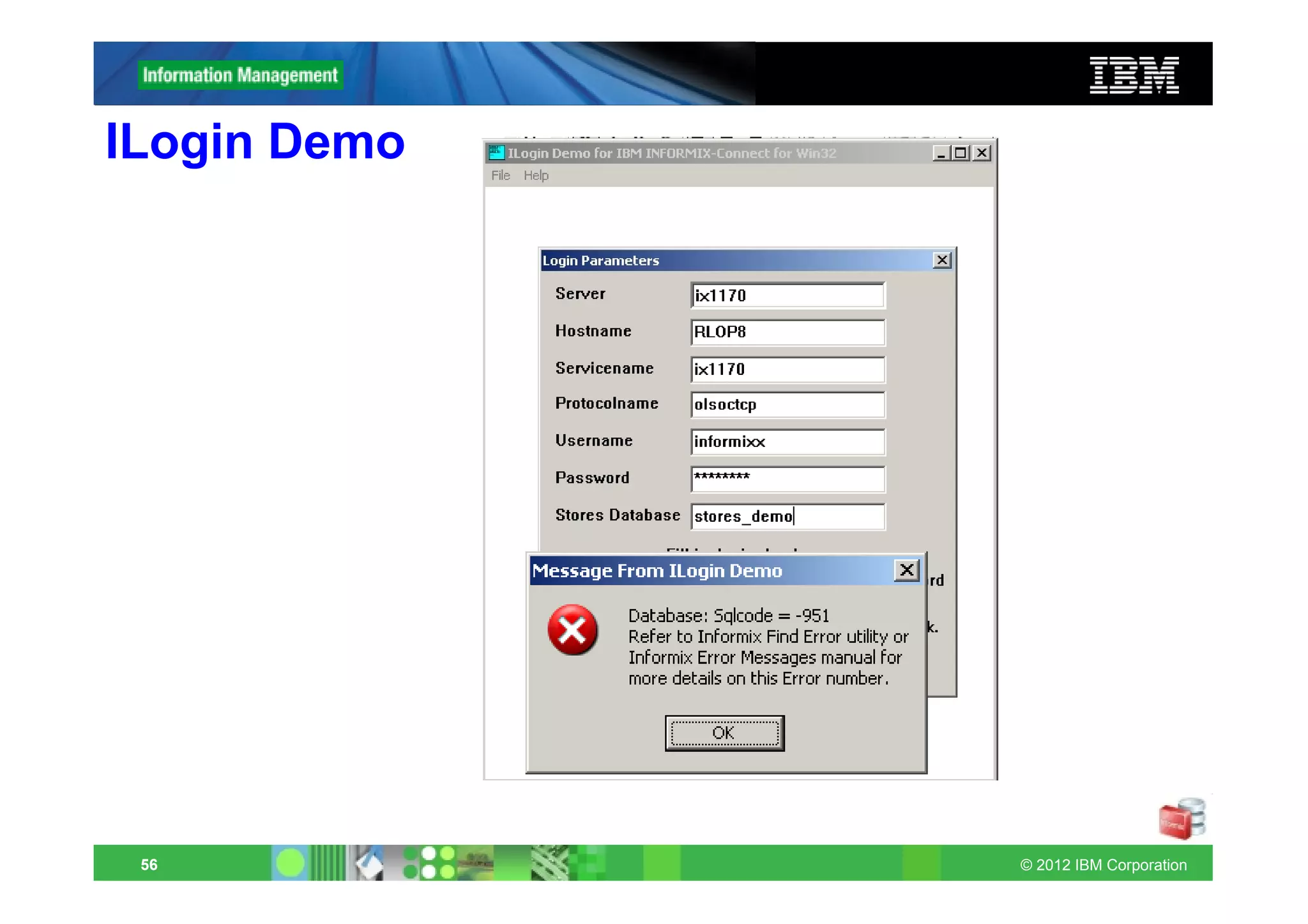1308x924 pixels.
Task: Click the Hostname field containing RLOP8
Action: click(x=788, y=332)
